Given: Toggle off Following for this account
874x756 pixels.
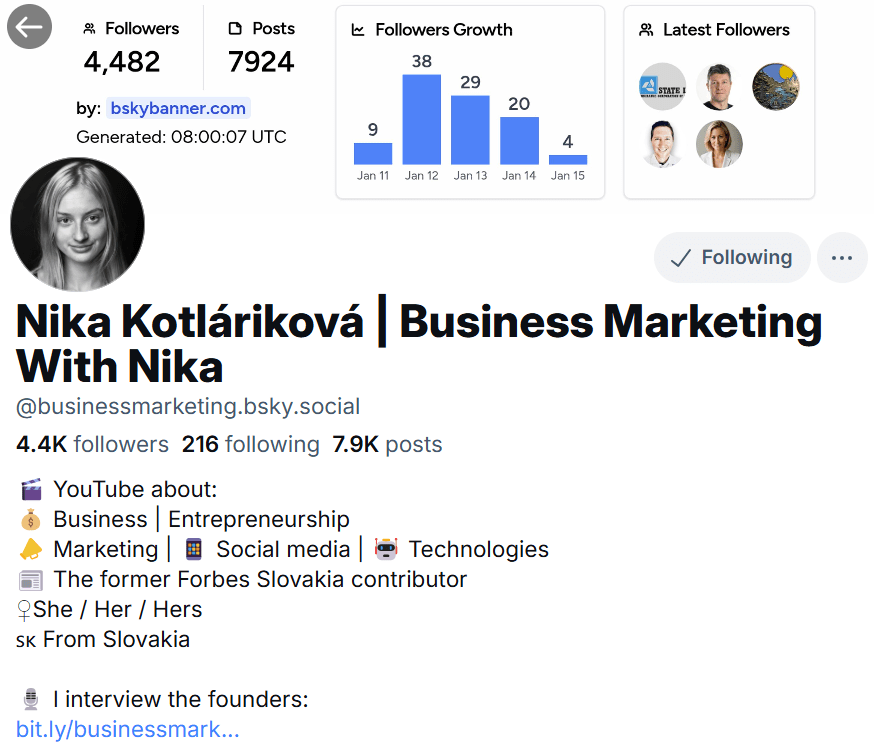Looking at the screenshot, I should [731, 257].
